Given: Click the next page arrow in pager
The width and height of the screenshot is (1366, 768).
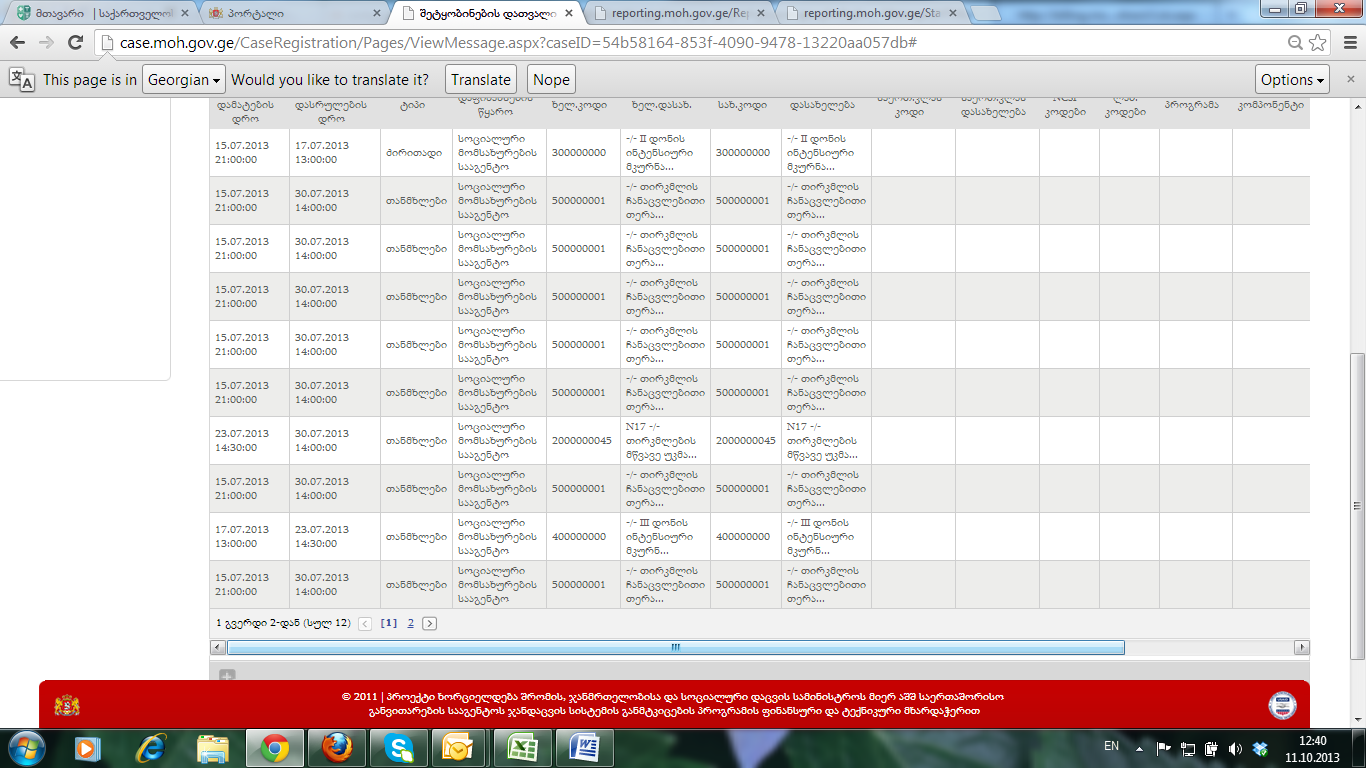Looking at the screenshot, I should [430, 623].
